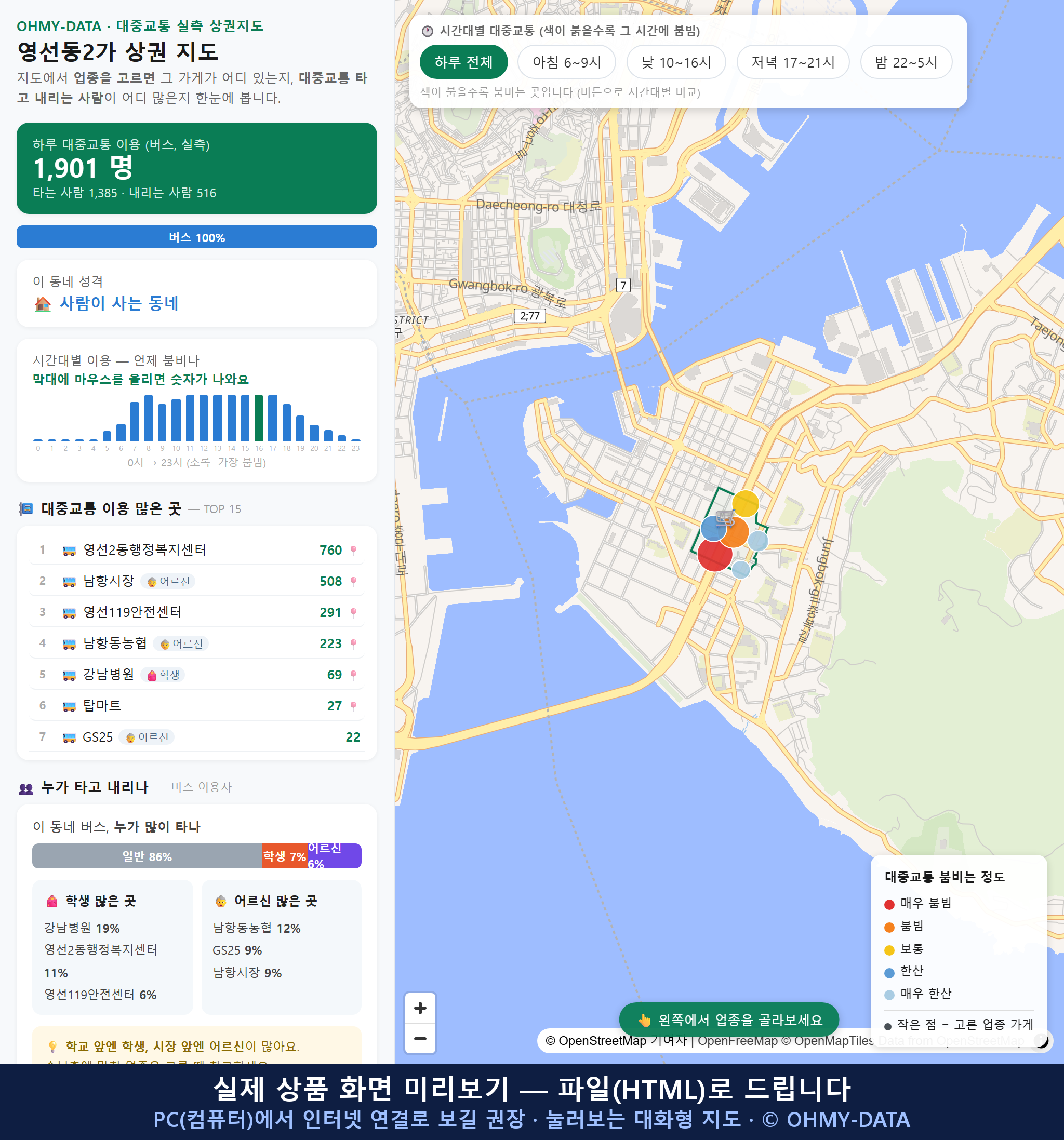This screenshot has width=1064, height=1140.
Task: Choose the 밤 22~5시 time filter
Action: tap(906, 62)
